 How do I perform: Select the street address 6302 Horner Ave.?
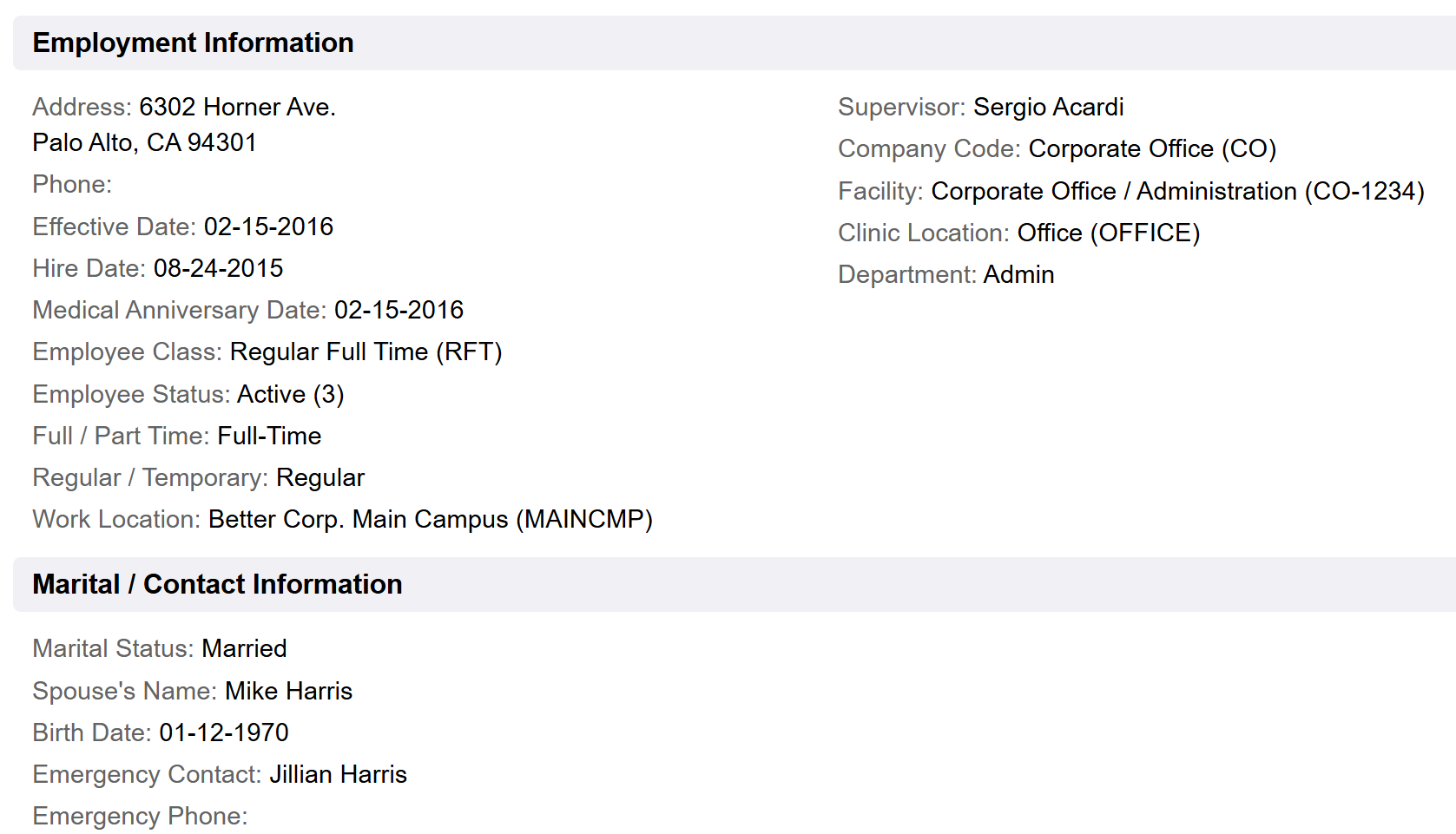(237, 107)
